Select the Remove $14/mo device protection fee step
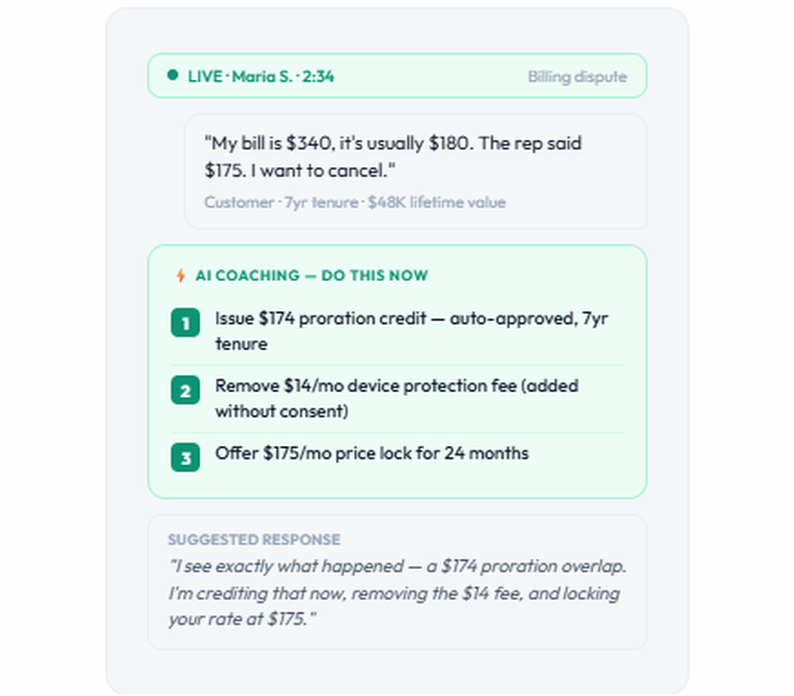Screen dimensions: 794x696 [396, 398]
